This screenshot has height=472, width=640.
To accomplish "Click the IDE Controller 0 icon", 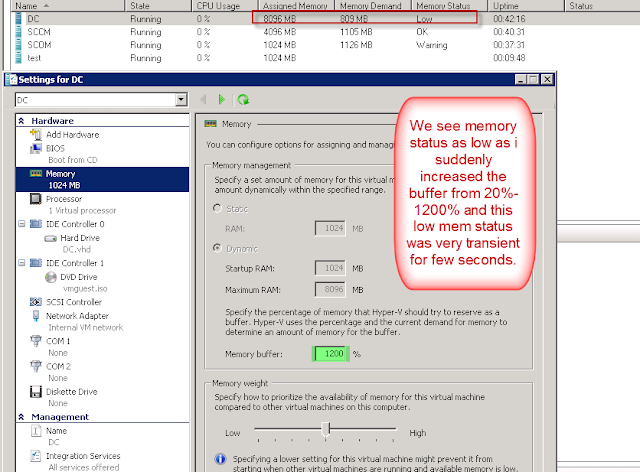I will tap(36, 224).
